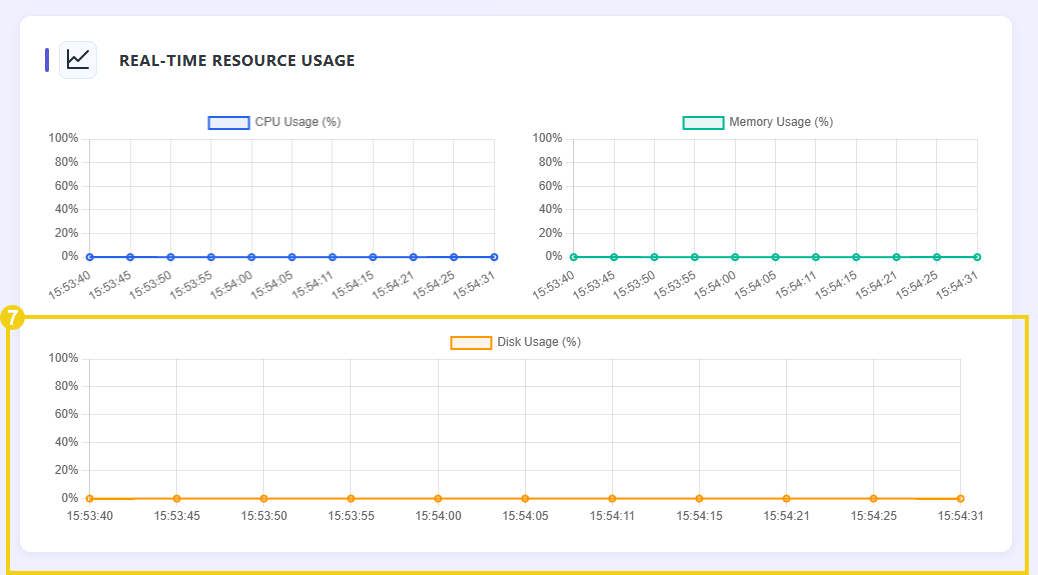Screen dimensions: 1038x575
Task: Select the Disk data point at 15:54:15
Action: point(699,498)
